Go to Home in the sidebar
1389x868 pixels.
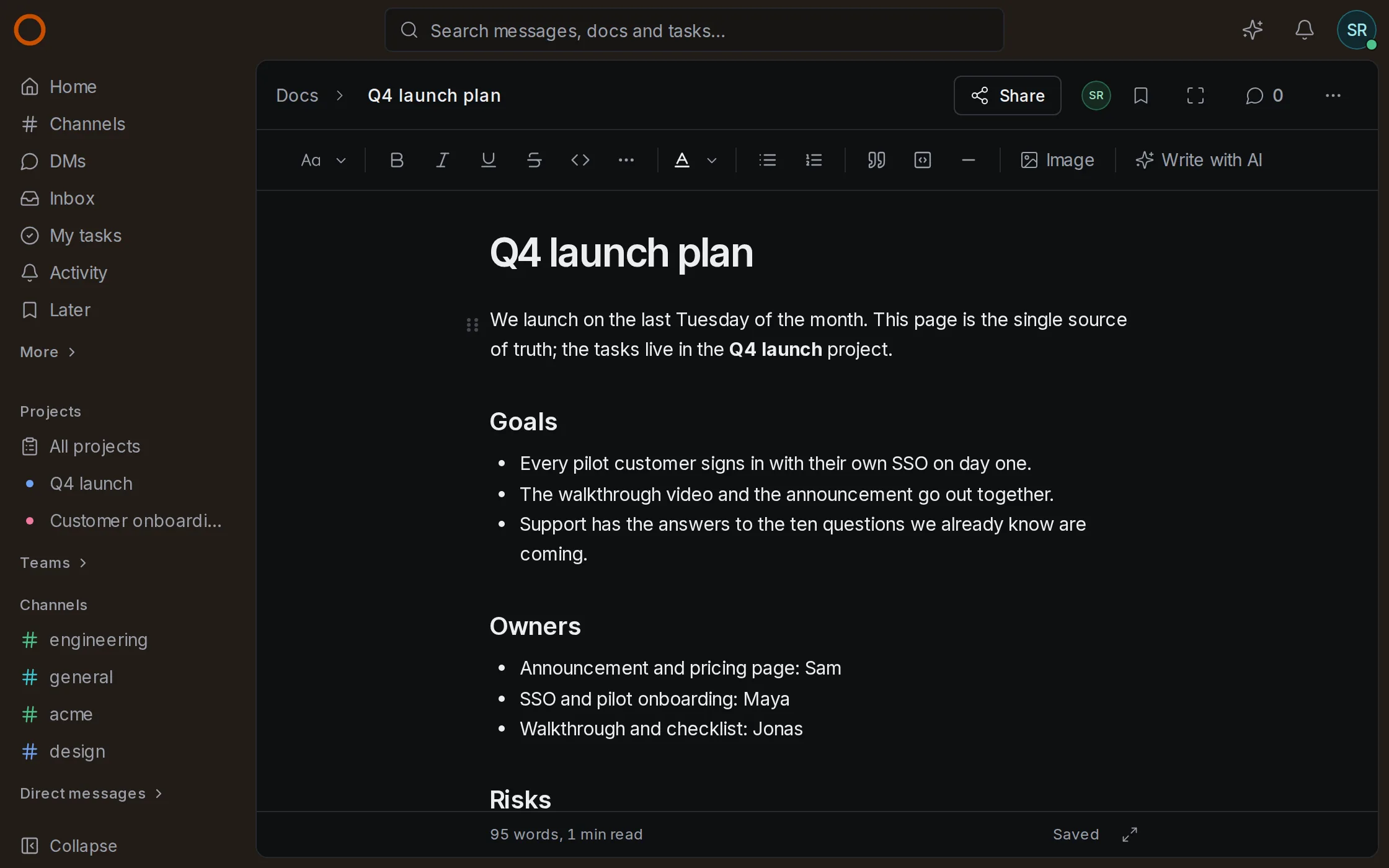tap(128, 87)
